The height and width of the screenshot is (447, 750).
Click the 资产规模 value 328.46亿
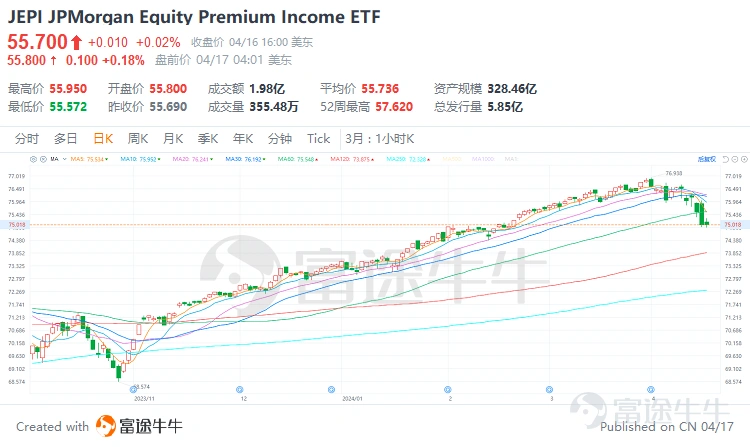[512, 89]
